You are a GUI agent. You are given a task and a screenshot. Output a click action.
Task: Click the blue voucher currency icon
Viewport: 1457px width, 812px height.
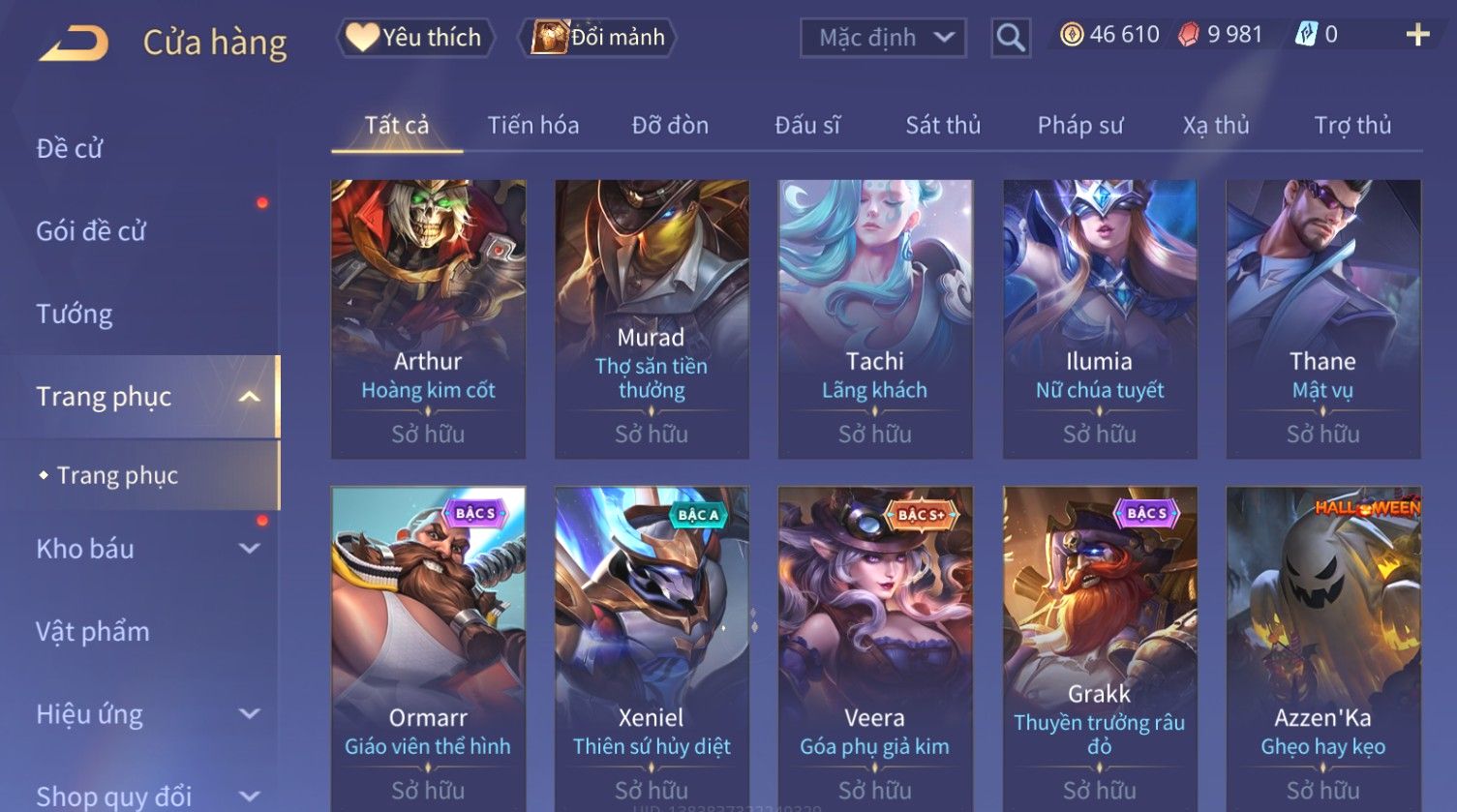coord(1306,35)
